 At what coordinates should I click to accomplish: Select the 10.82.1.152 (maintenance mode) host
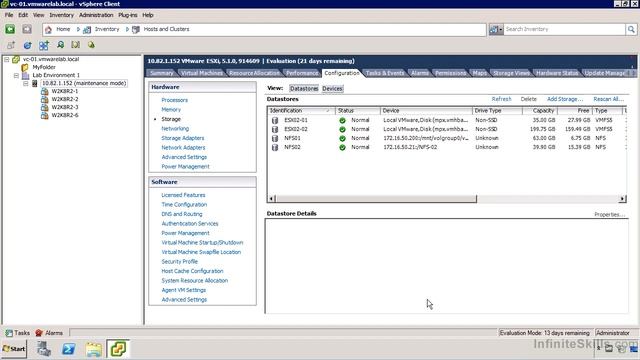click(84, 83)
